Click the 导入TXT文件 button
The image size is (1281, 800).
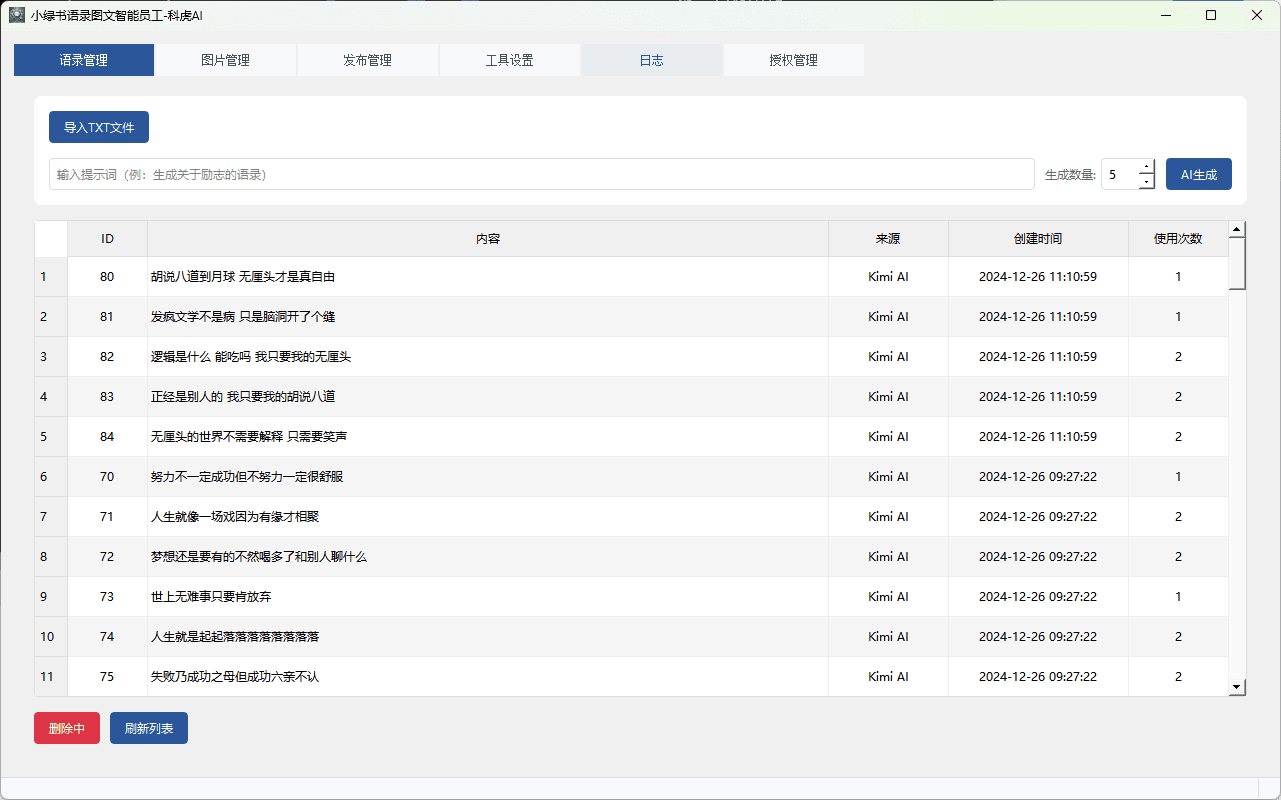(x=99, y=127)
